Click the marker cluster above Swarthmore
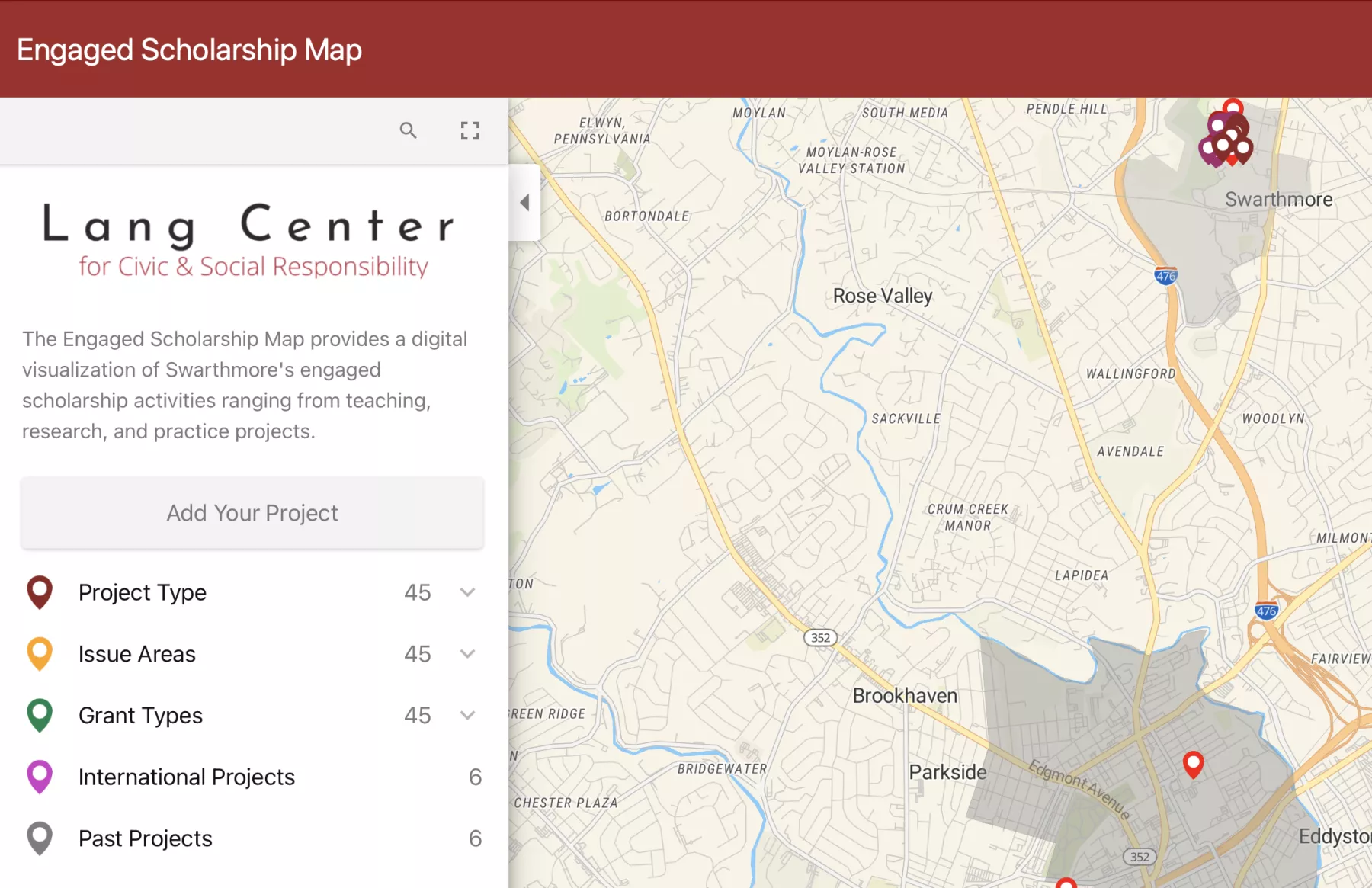 click(x=1226, y=136)
